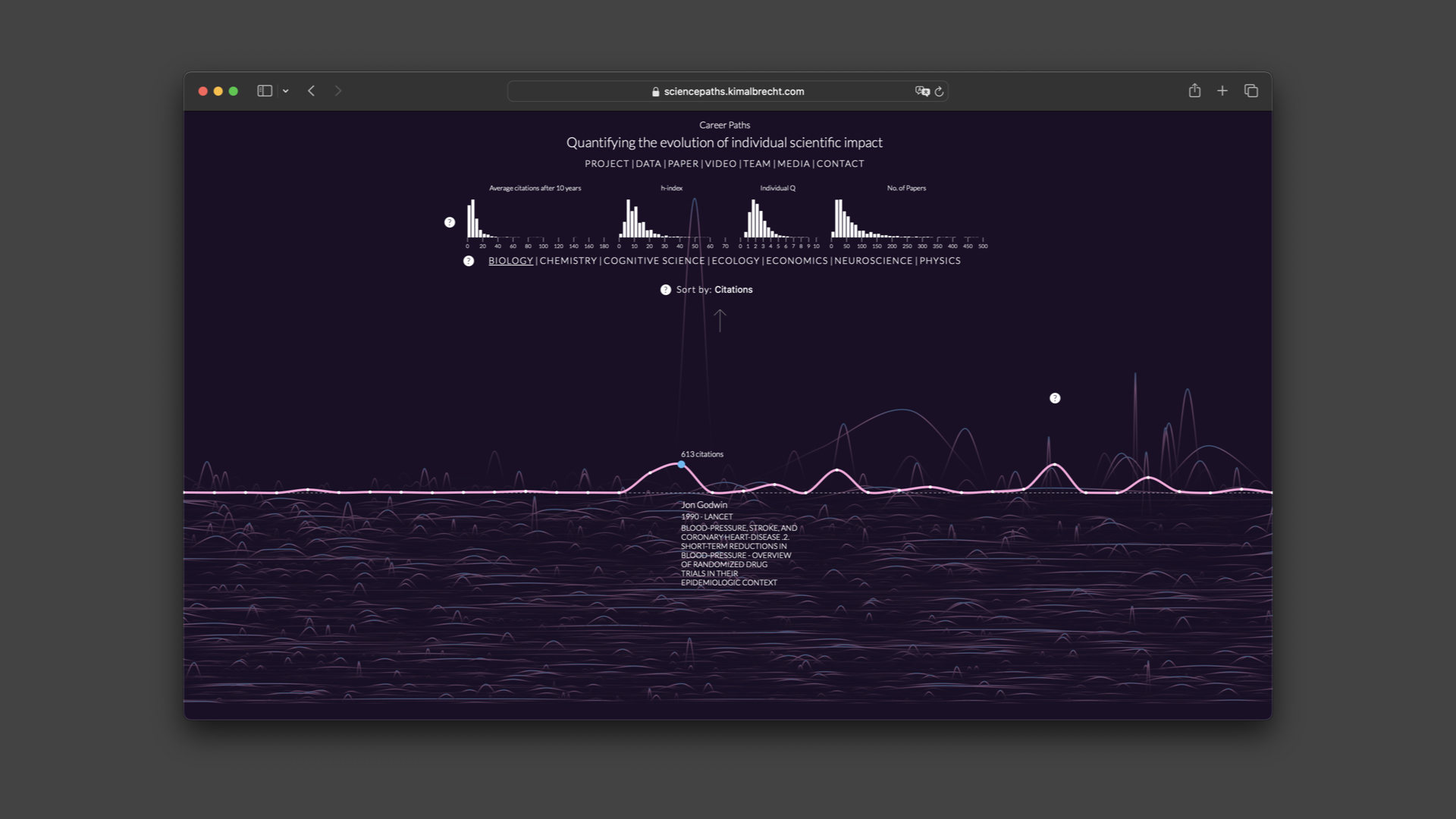Open the TEAM link
This screenshot has width=1456, height=819.
[x=757, y=164]
